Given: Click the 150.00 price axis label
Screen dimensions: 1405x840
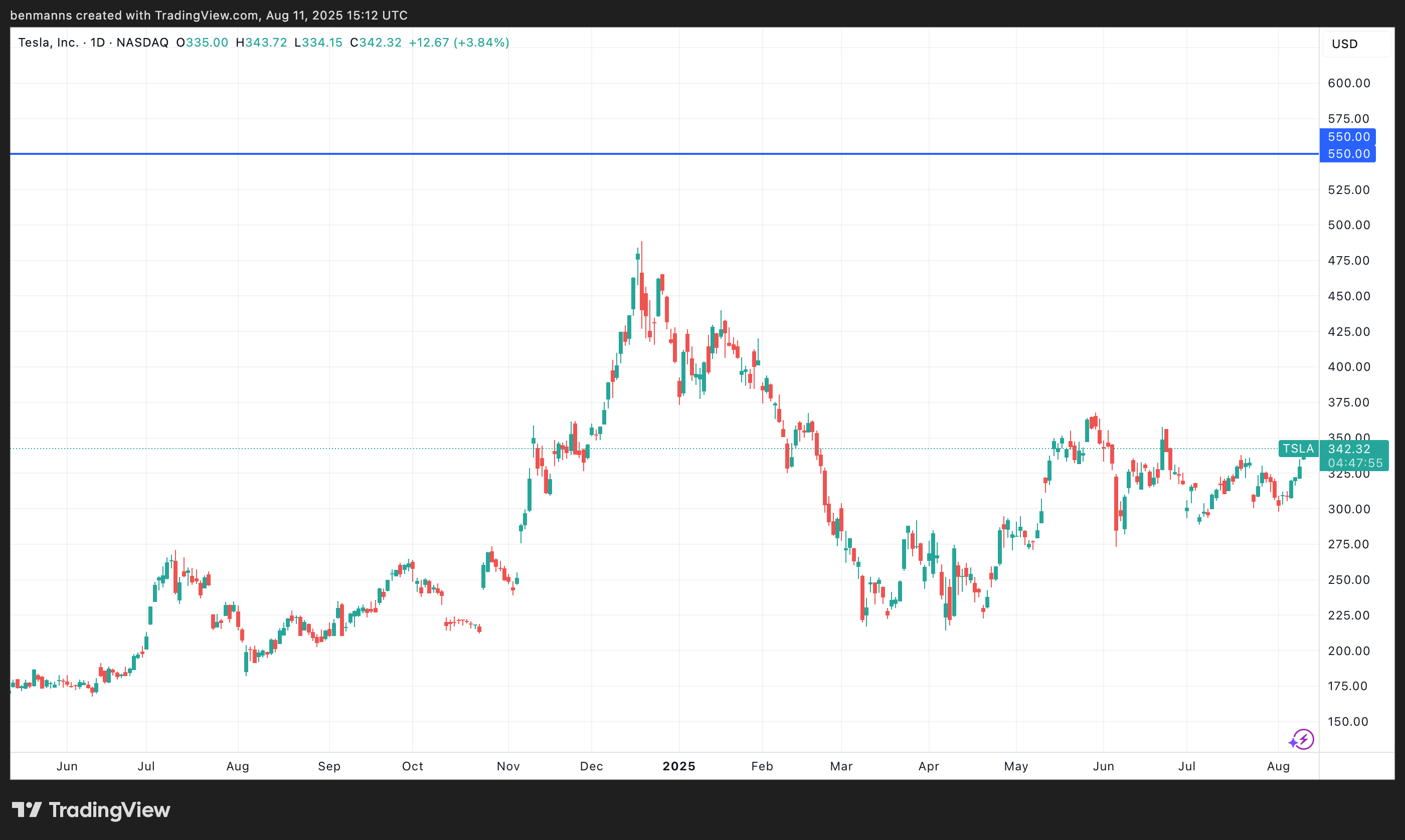Looking at the screenshot, I should [x=1348, y=722].
